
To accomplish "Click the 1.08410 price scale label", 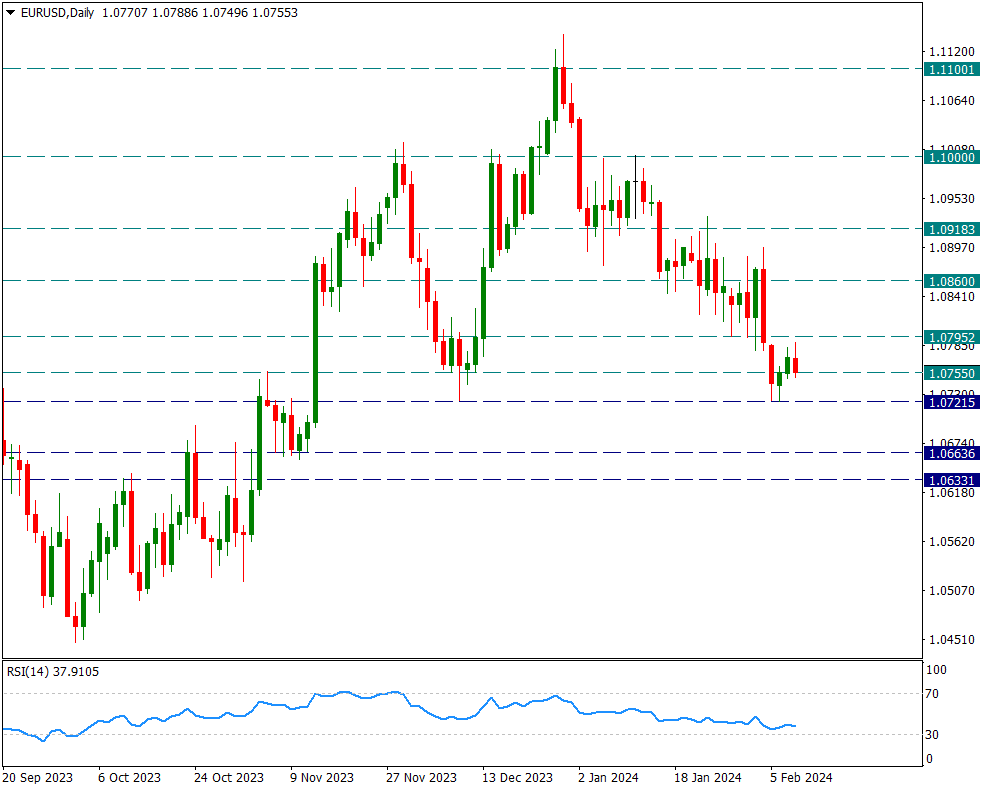I will 952,297.
